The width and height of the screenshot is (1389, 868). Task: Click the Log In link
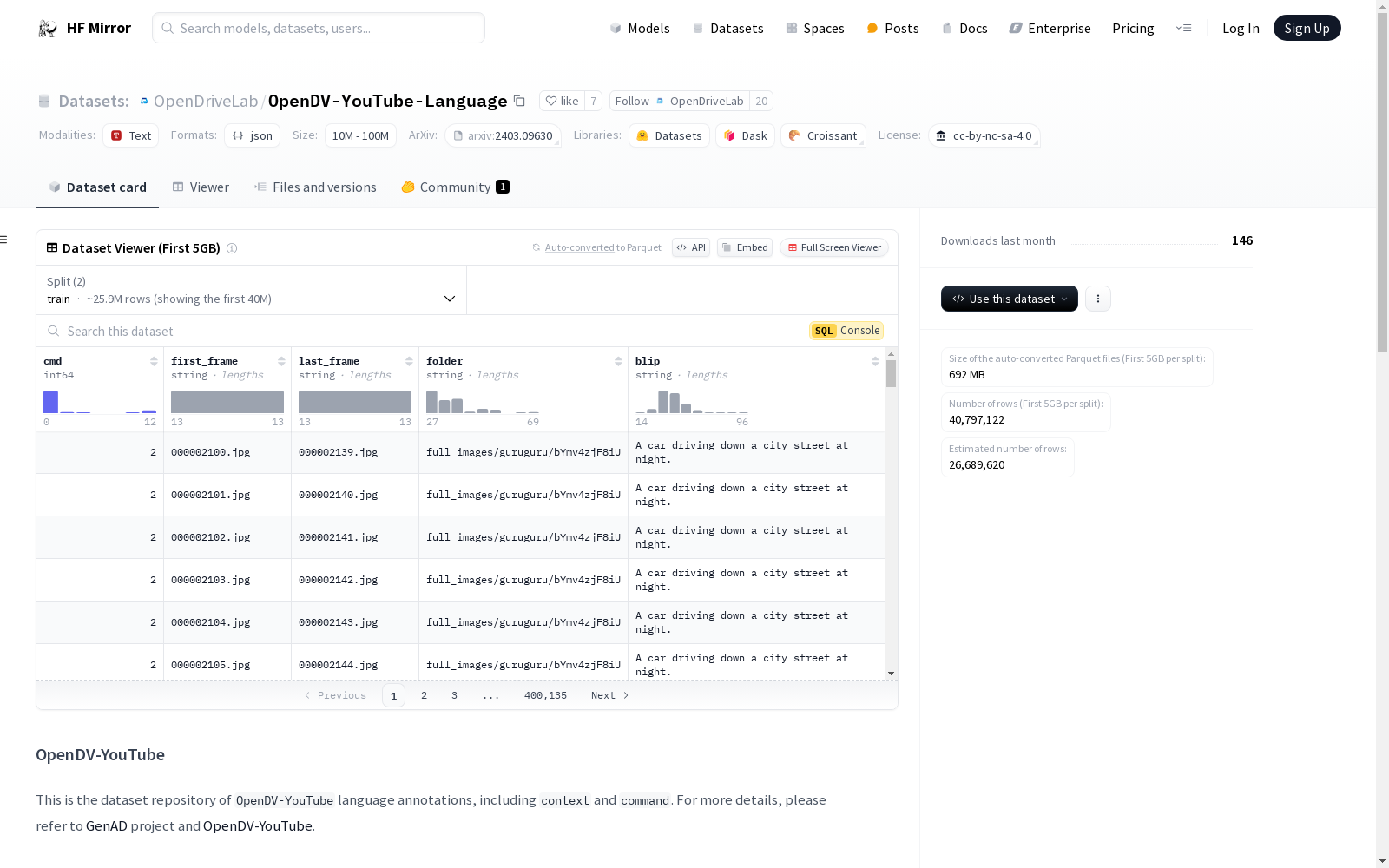[1241, 29]
